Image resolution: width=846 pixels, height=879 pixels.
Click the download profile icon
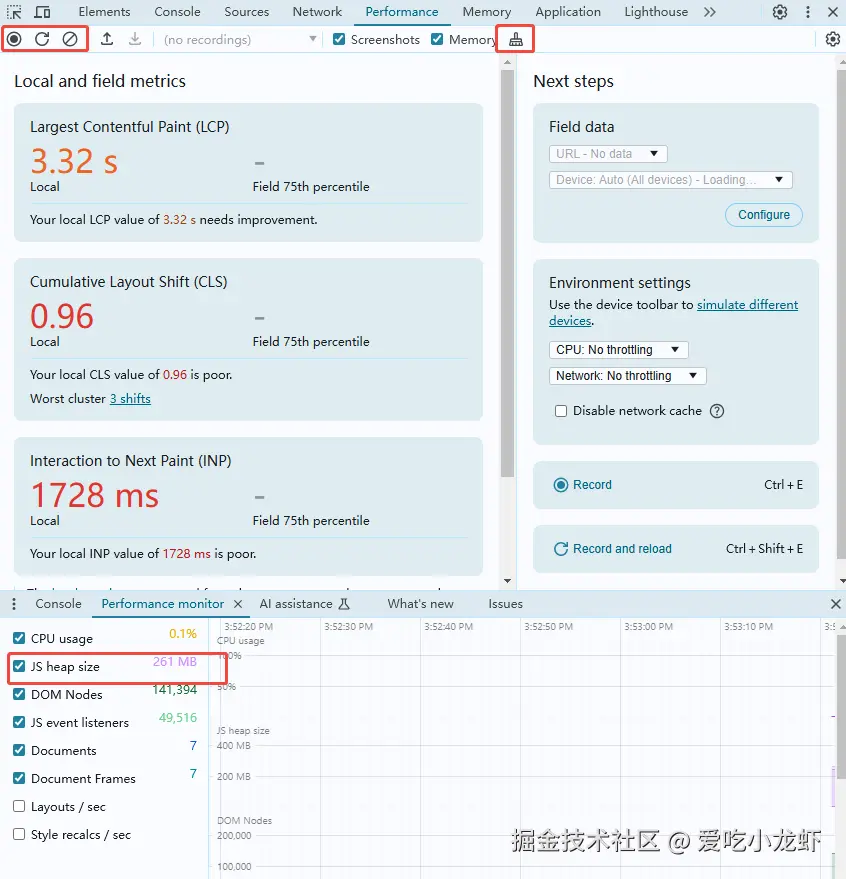[x=135, y=39]
